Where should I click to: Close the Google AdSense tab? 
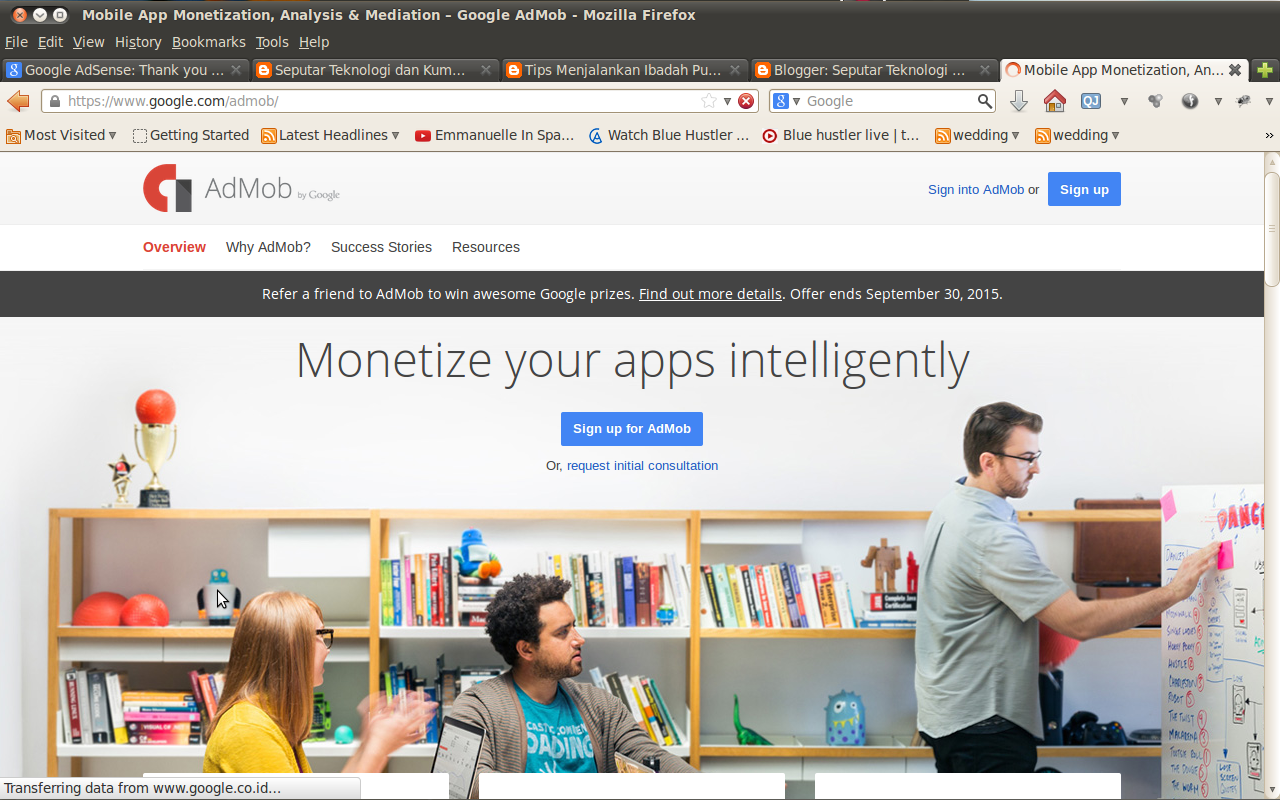pyautogui.click(x=236, y=70)
